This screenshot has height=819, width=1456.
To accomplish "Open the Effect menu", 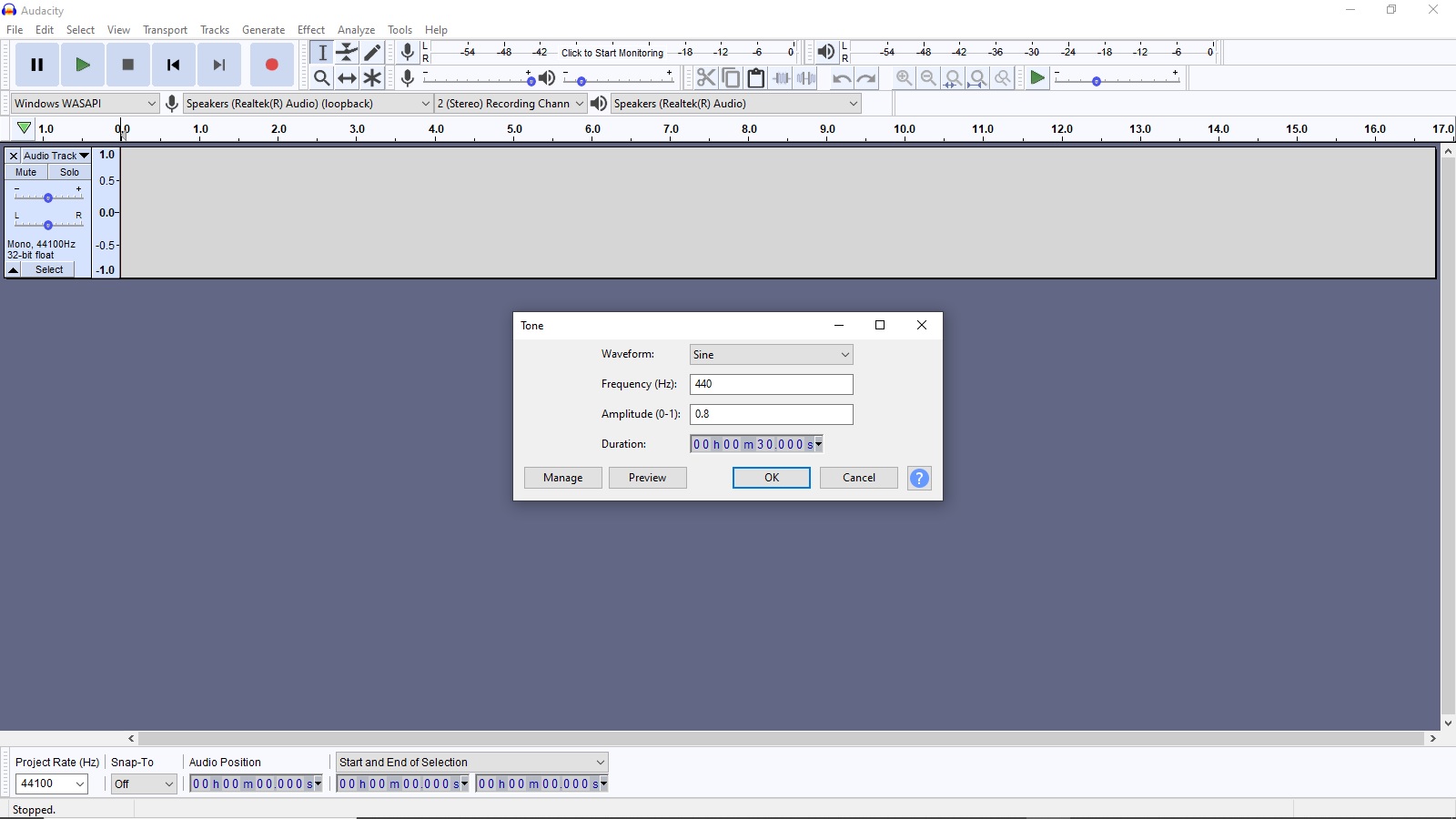I will pos(310,30).
